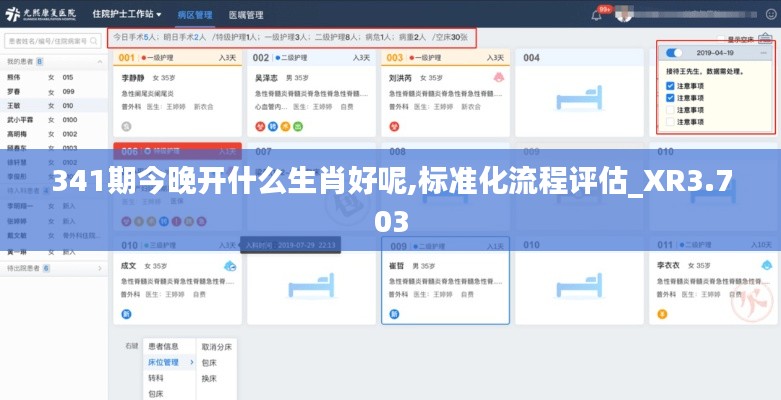The image size is (781, 400).
Task: Uncheck the first 注意事项 checkbox
Action: (x=670, y=85)
